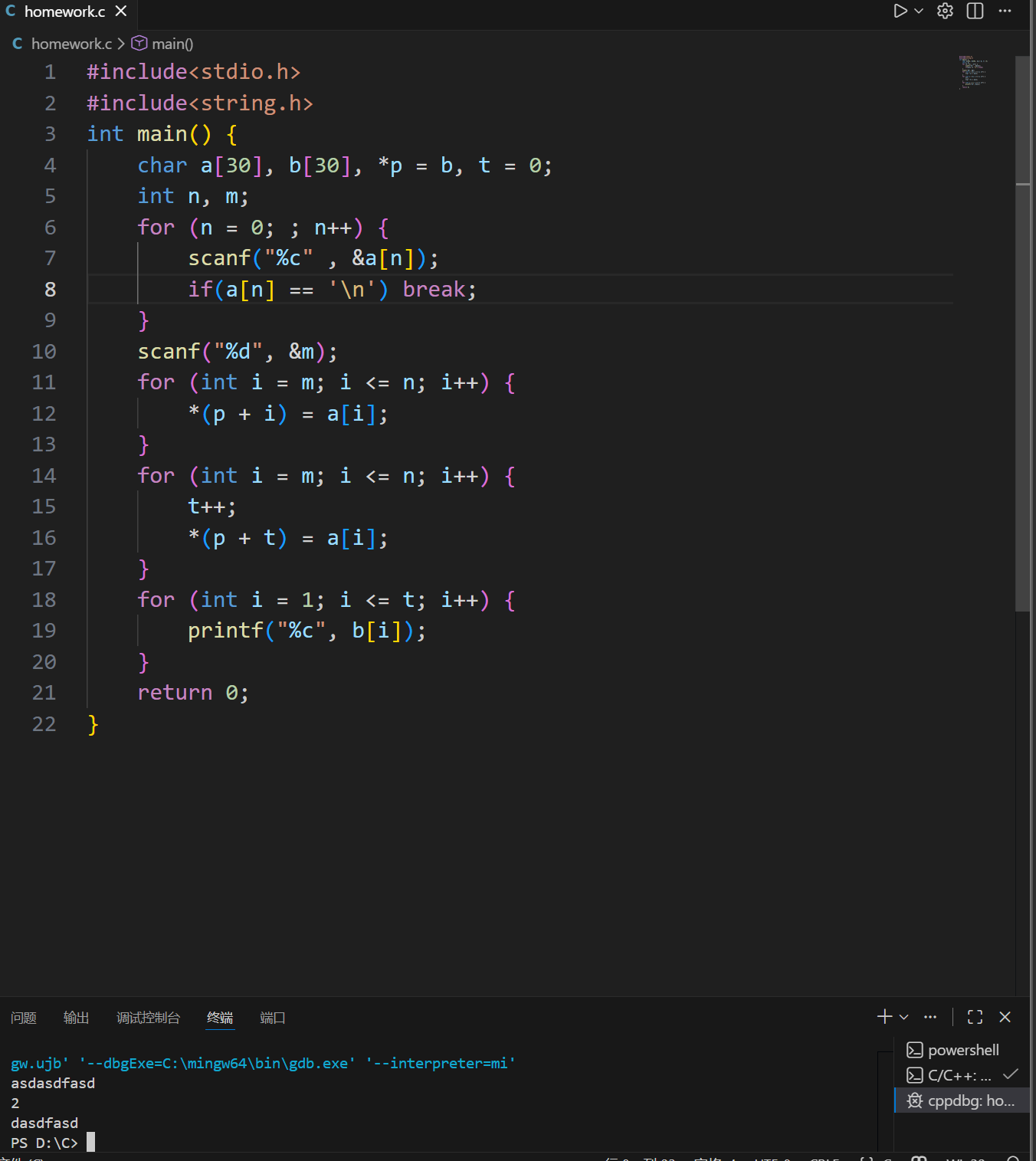Click line number 8 in gutter
Screen dimensions: 1036x1161
(50, 290)
